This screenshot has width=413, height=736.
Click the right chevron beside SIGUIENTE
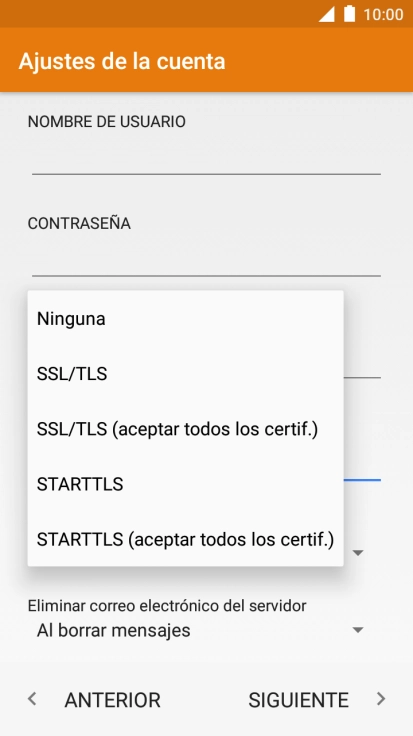pos(381,699)
